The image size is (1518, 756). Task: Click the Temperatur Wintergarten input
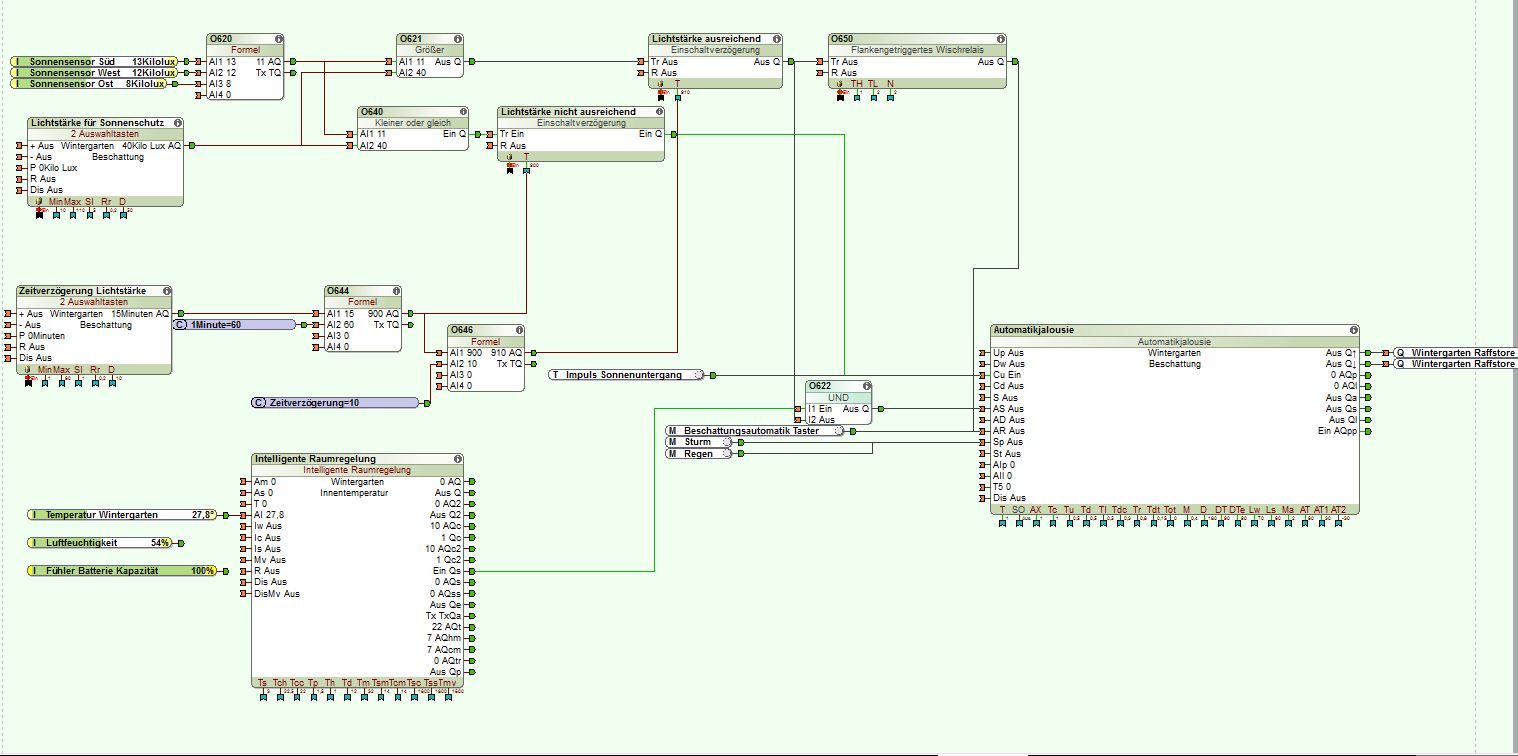[122, 515]
